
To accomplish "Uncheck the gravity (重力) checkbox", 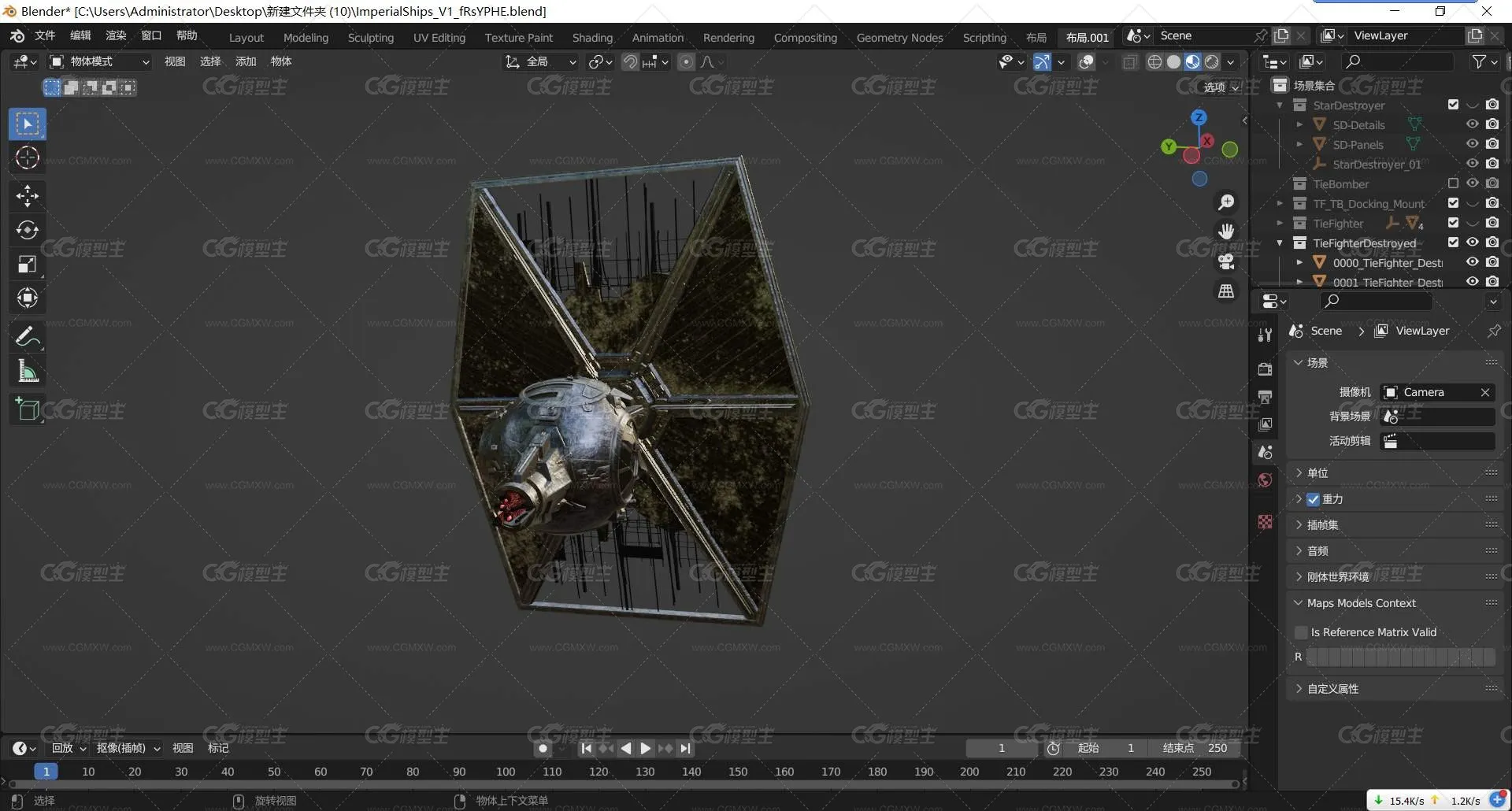I will (1313, 499).
